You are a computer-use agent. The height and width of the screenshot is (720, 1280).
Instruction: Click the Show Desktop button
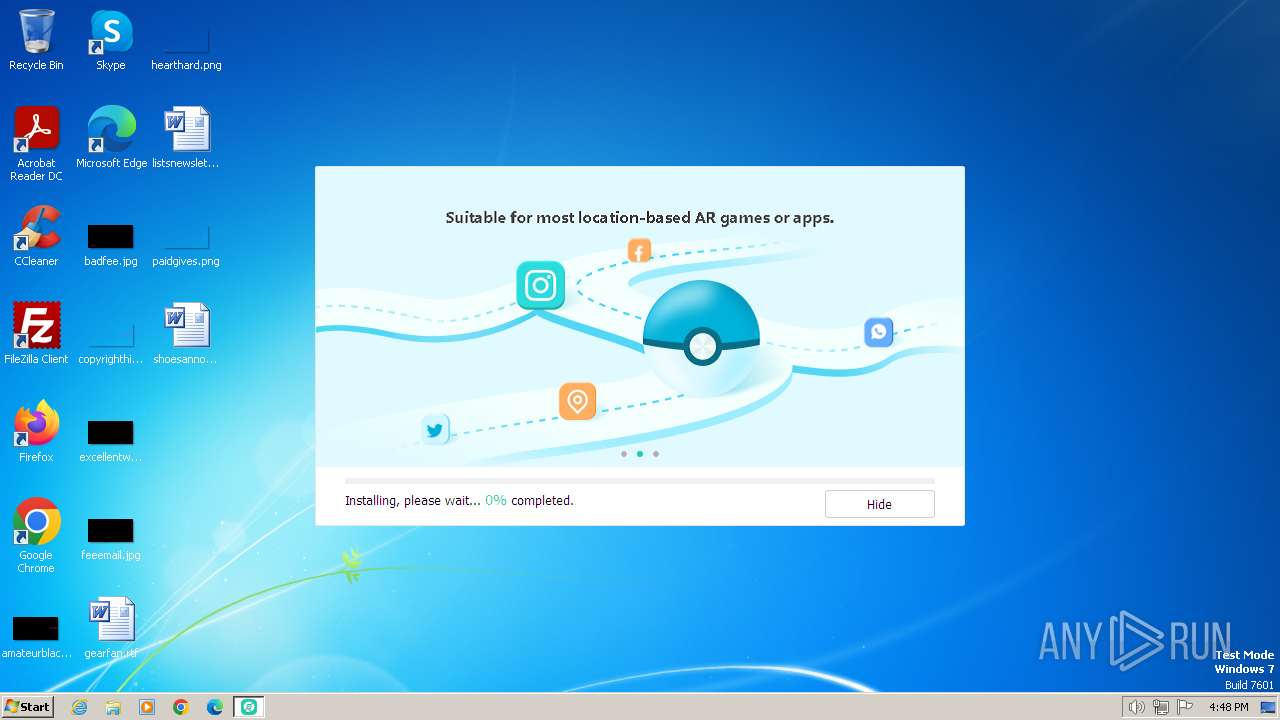(x=1268, y=707)
